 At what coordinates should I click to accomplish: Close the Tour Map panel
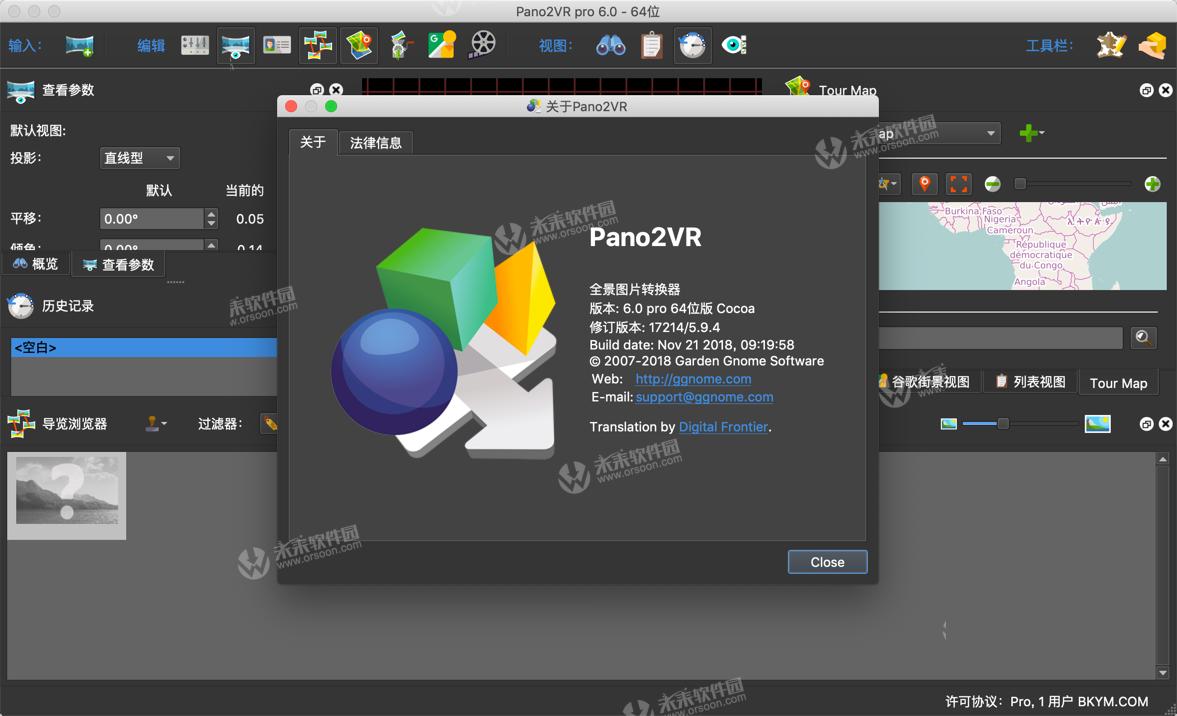(1165, 90)
